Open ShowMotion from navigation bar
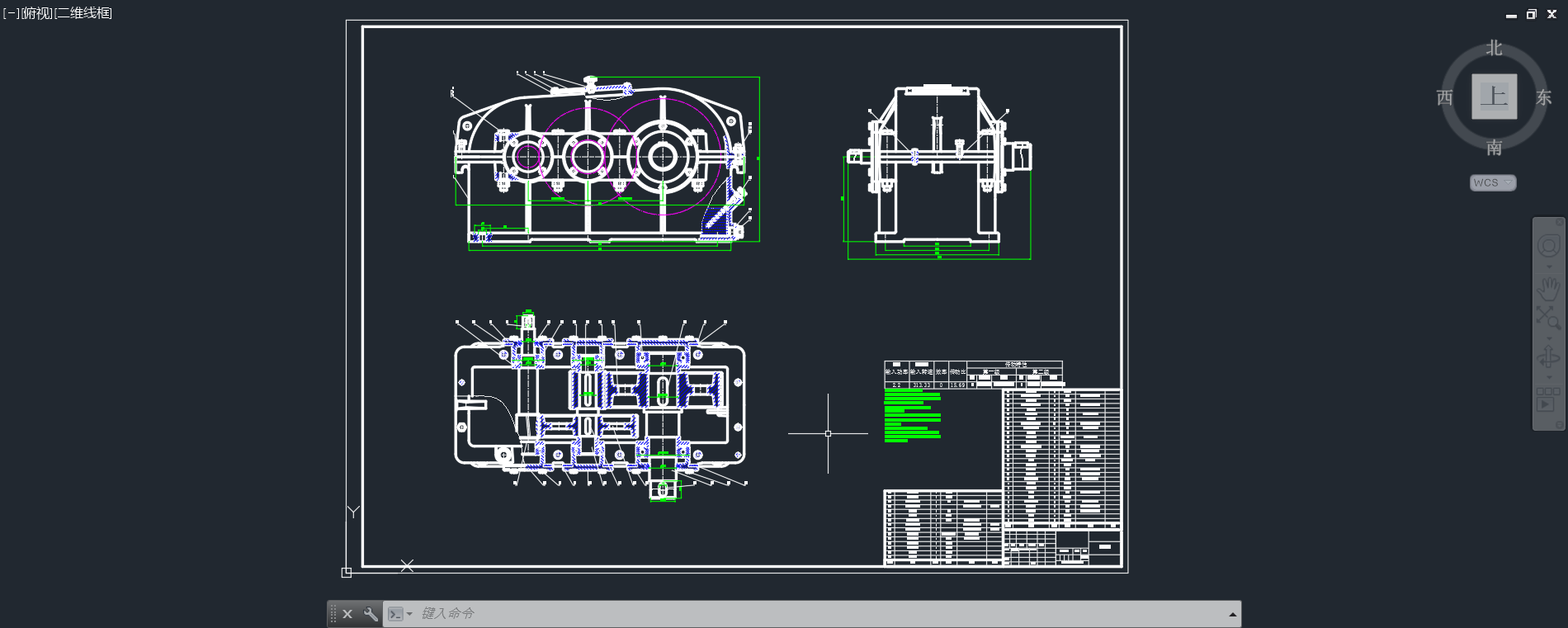The height and width of the screenshot is (628, 1568). (1545, 404)
